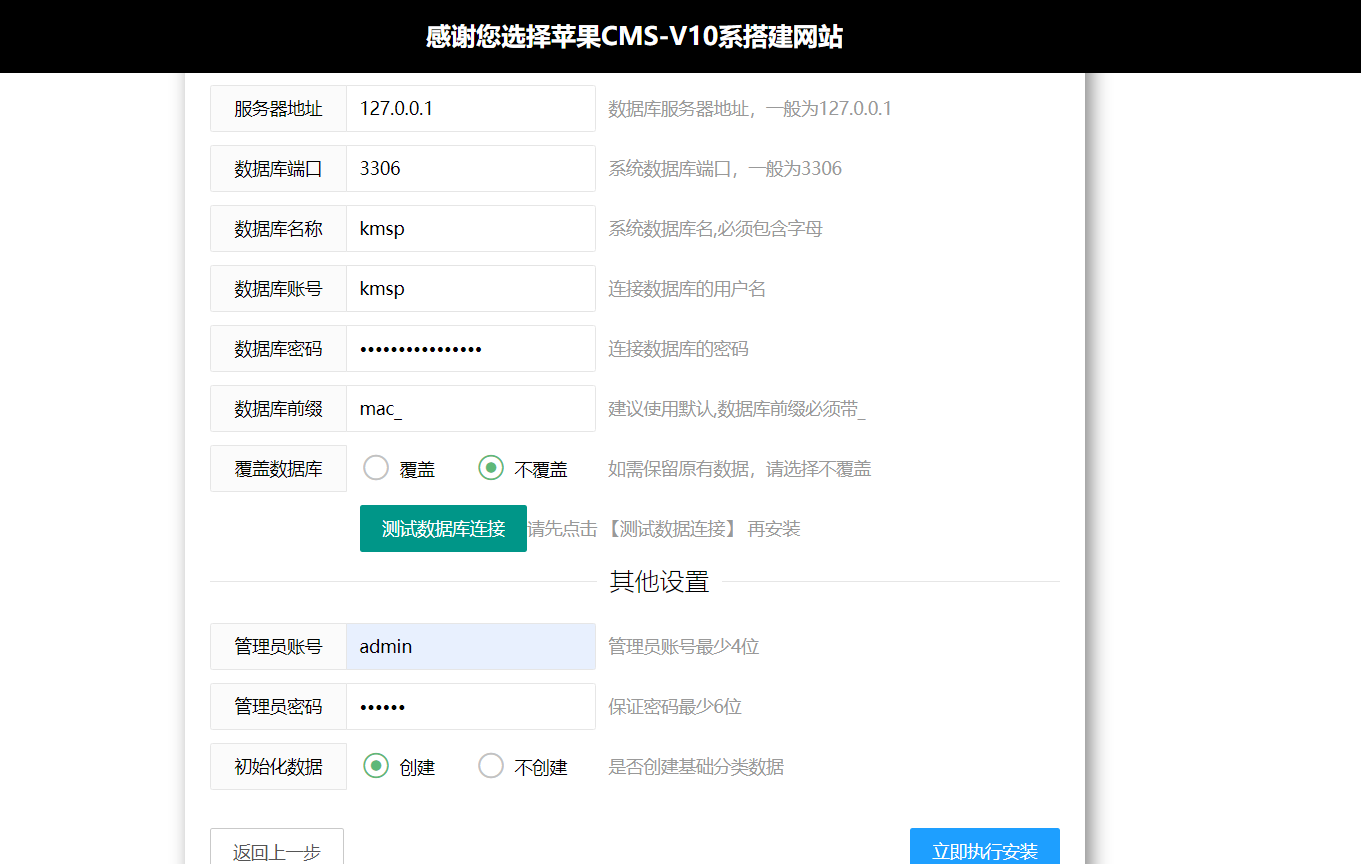Click the 初始化数据 label box

(x=278, y=766)
